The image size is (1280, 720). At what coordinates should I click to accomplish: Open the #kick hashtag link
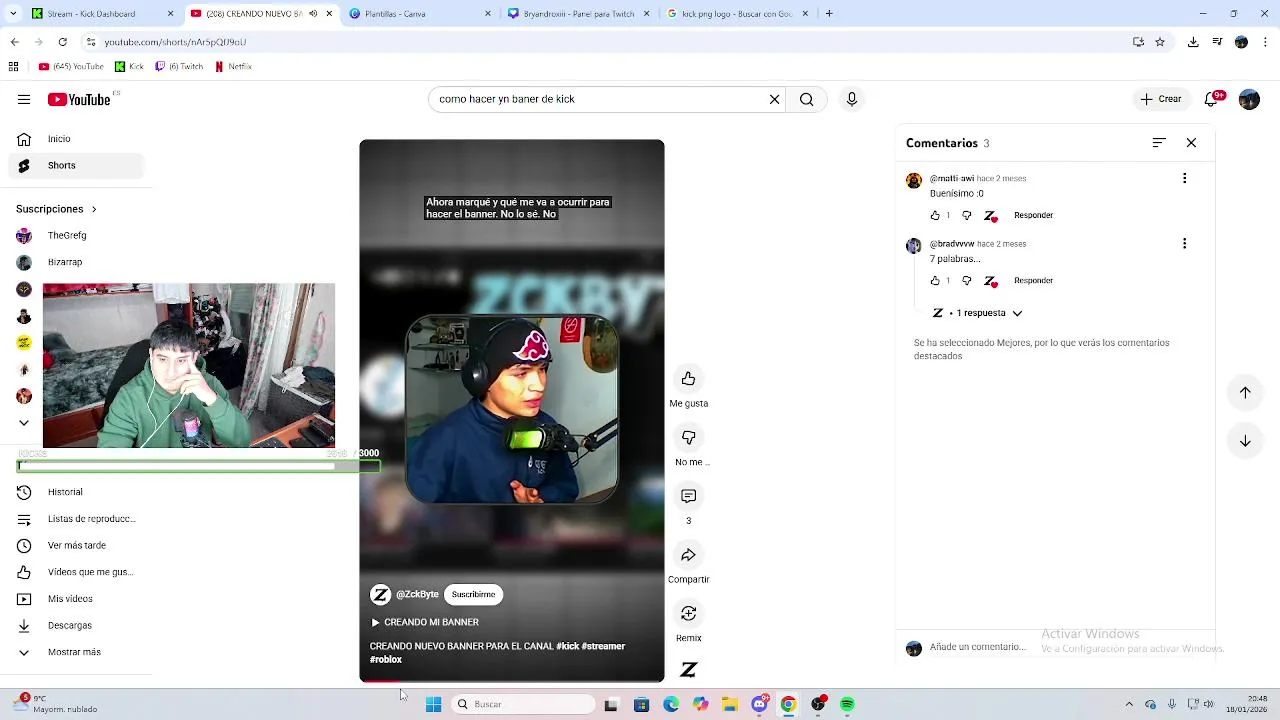[x=568, y=646]
